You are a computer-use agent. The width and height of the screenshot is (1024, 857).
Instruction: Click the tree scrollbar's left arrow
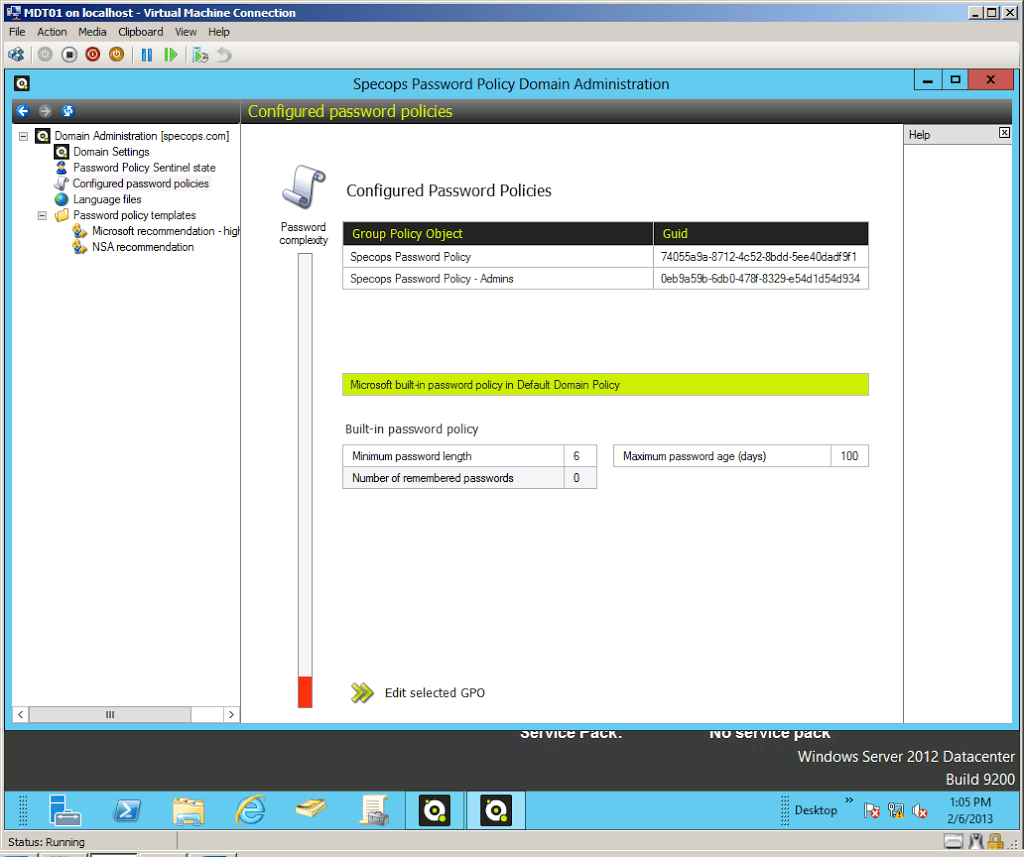(21, 715)
